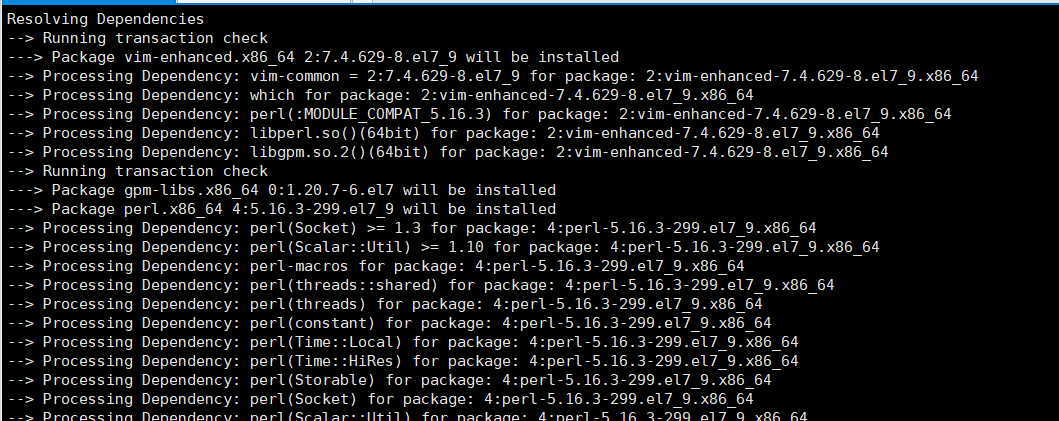1059x421 pixels.
Task: Click the 'perl(Scalar::Util) >= 1.10' line
Action: tap(443, 247)
